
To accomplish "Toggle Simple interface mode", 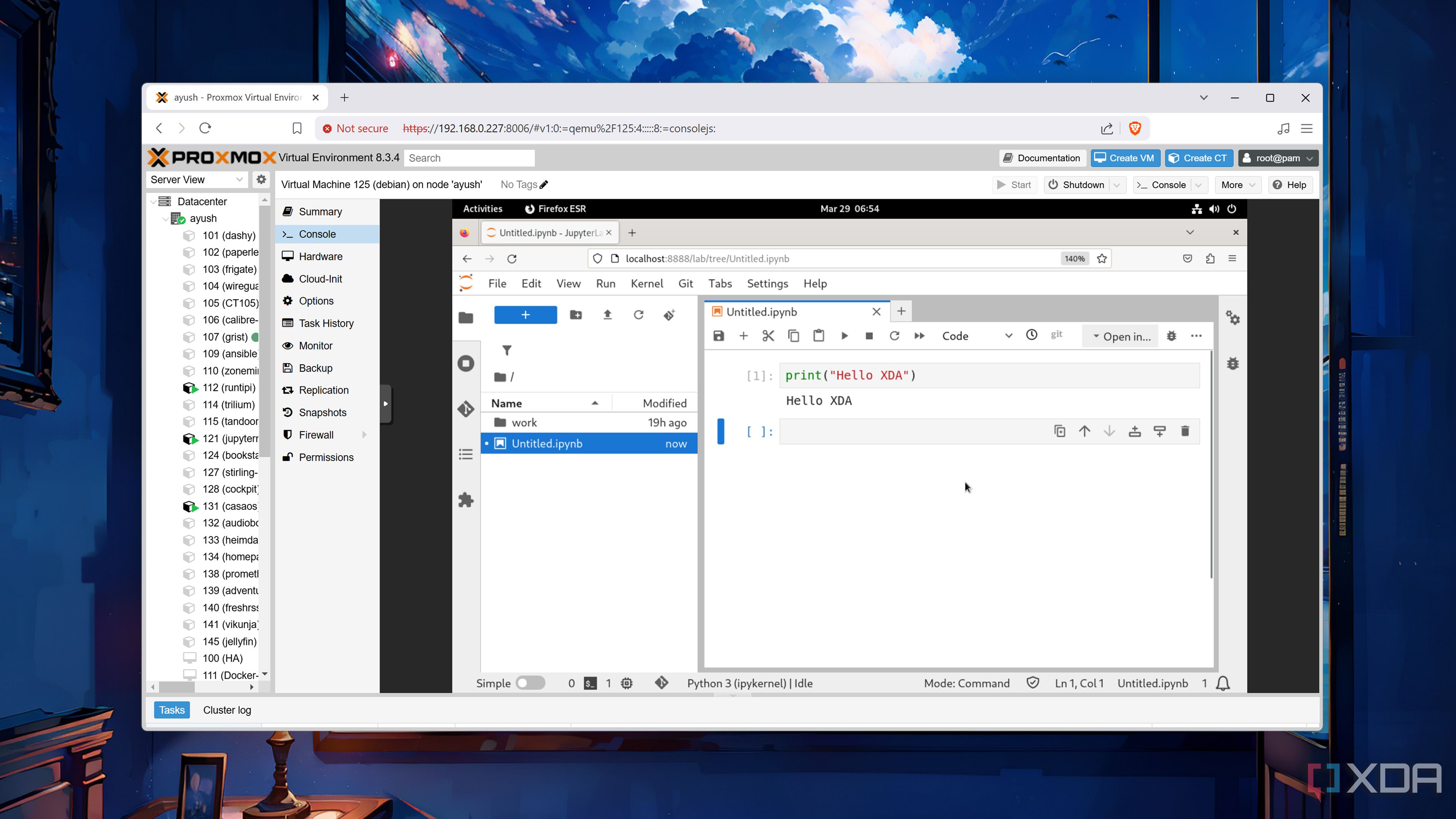I will tap(530, 683).
